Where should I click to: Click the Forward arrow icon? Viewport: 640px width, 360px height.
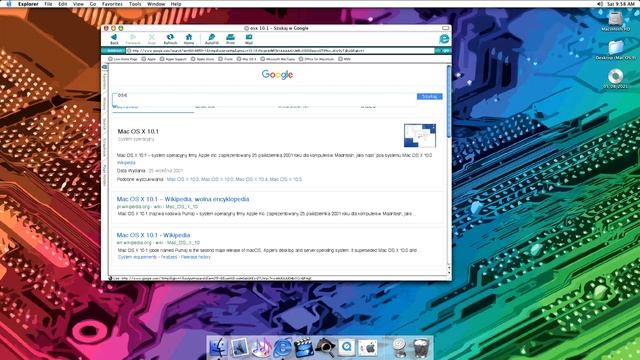(133, 39)
